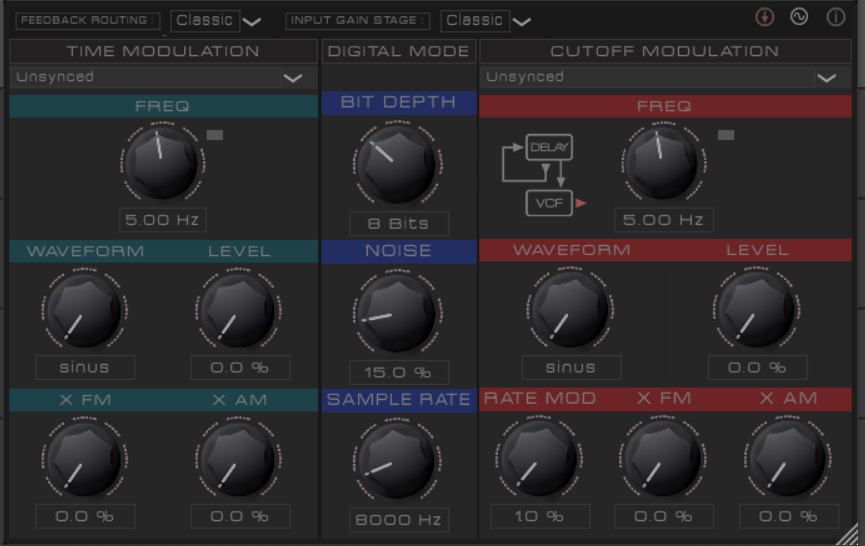Viewport: 865px width, 546px height.
Task: Toggle the Cutoff Modulation FREQ LED indicator
Action: pos(726,134)
